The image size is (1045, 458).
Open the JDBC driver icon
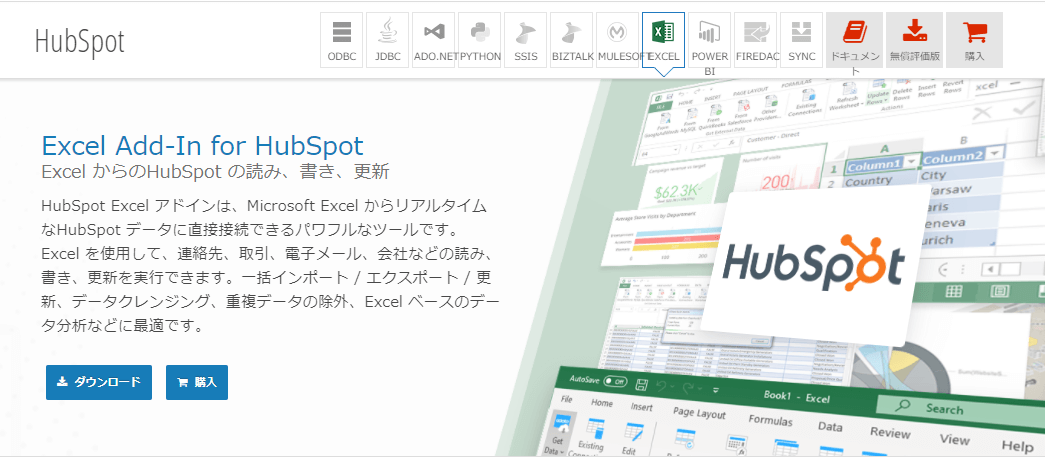[x=387, y=40]
